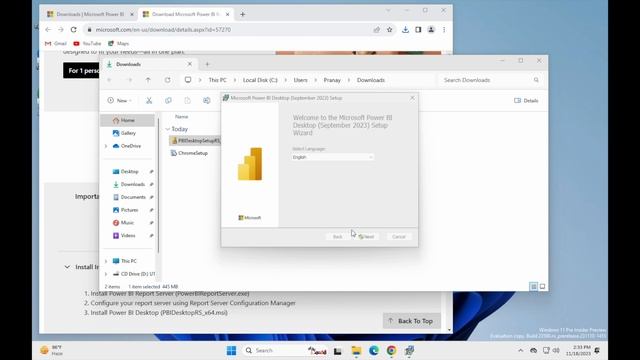Click Local Disk (C:) in address breadcrumb
The image size is (640, 360).
[x=260, y=80]
